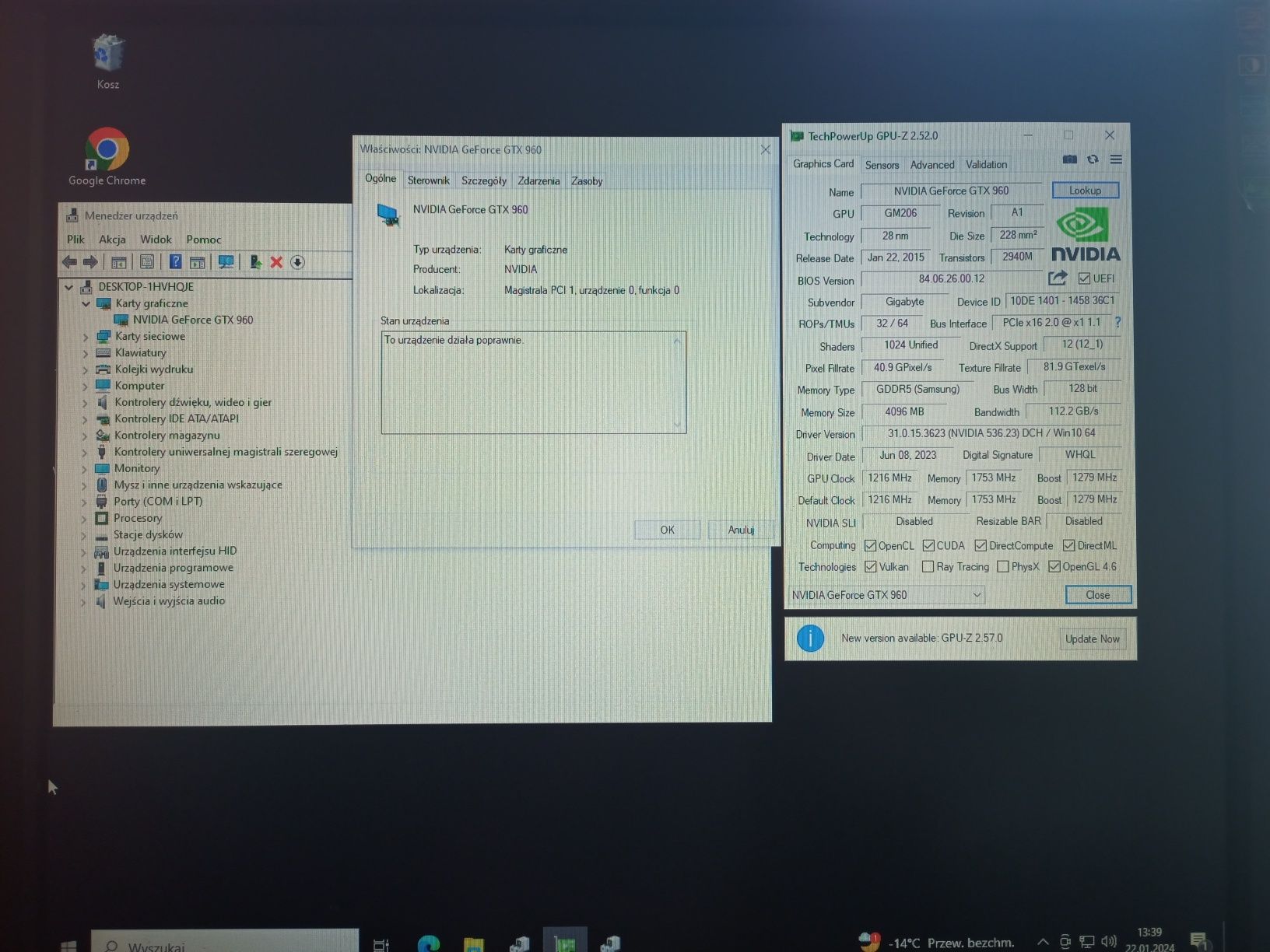
Task: Click the red X uninstall device icon
Action: (x=276, y=262)
